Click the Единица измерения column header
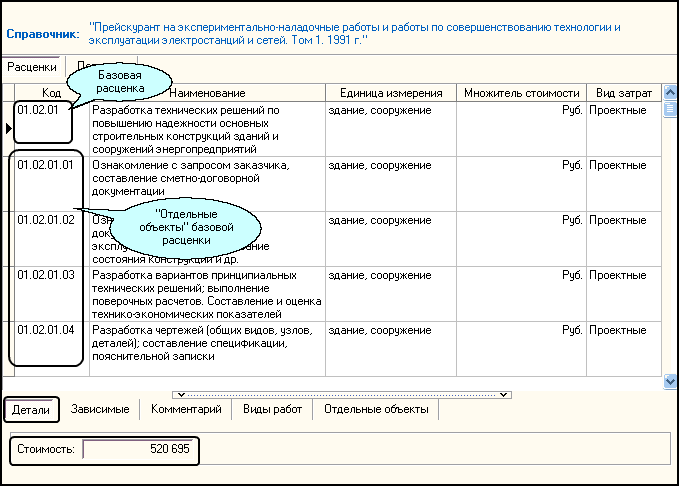679x486 pixels. click(390, 93)
